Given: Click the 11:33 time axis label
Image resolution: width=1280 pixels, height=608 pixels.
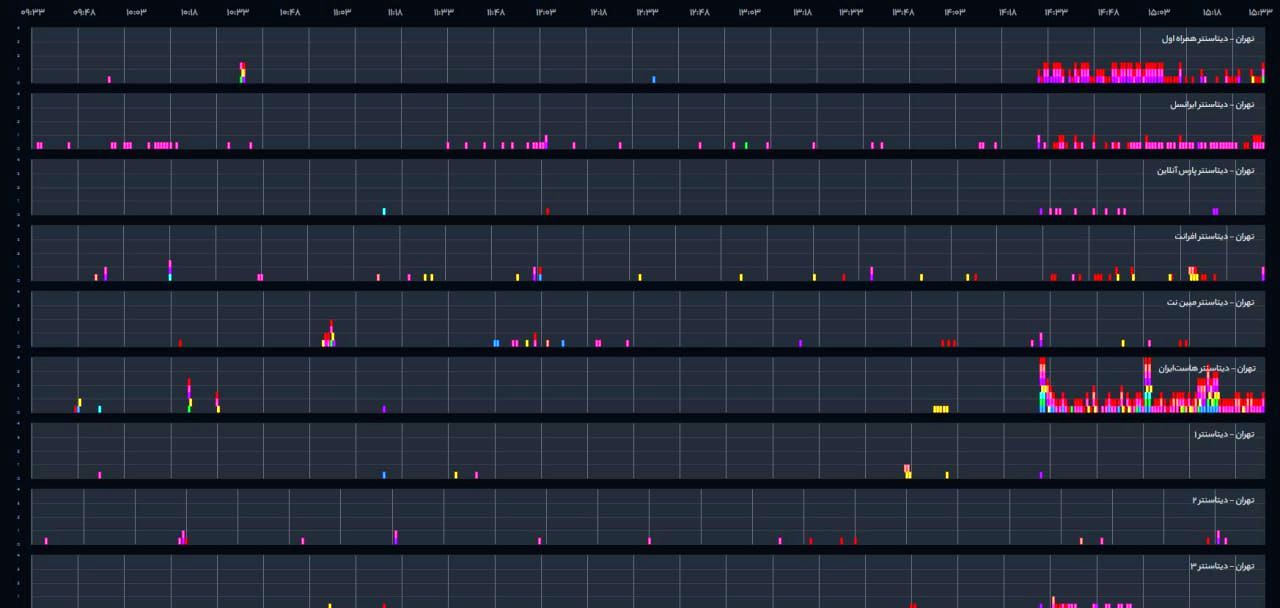Looking at the screenshot, I should point(442,12).
